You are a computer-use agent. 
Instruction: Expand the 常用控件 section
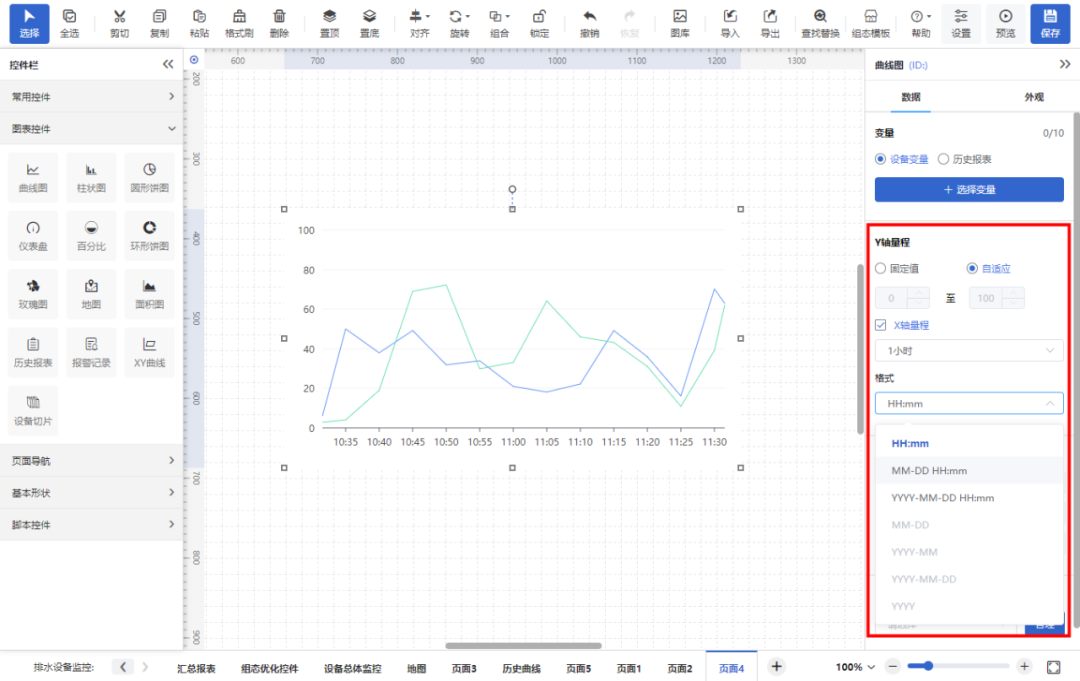pyautogui.click(x=92, y=97)
